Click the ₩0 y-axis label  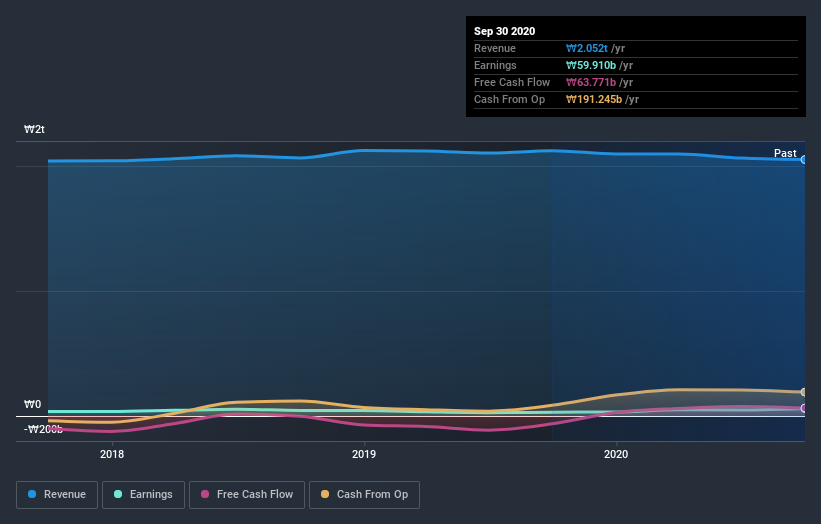coord(32,404)
